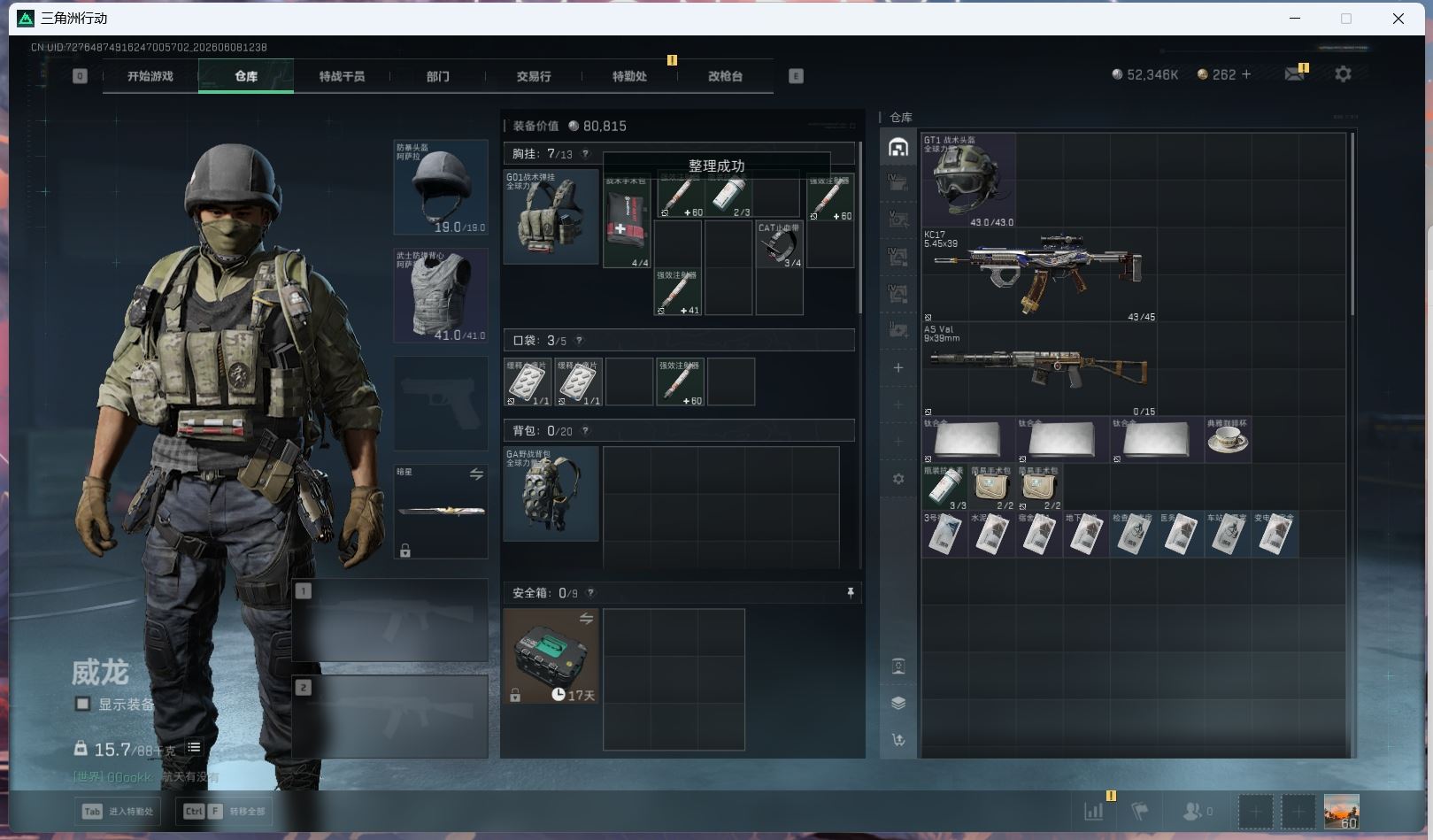Viewport: 1433px width, 840px height.
Task: Select the secure container with 17天 timer
Action: (551, 656)
